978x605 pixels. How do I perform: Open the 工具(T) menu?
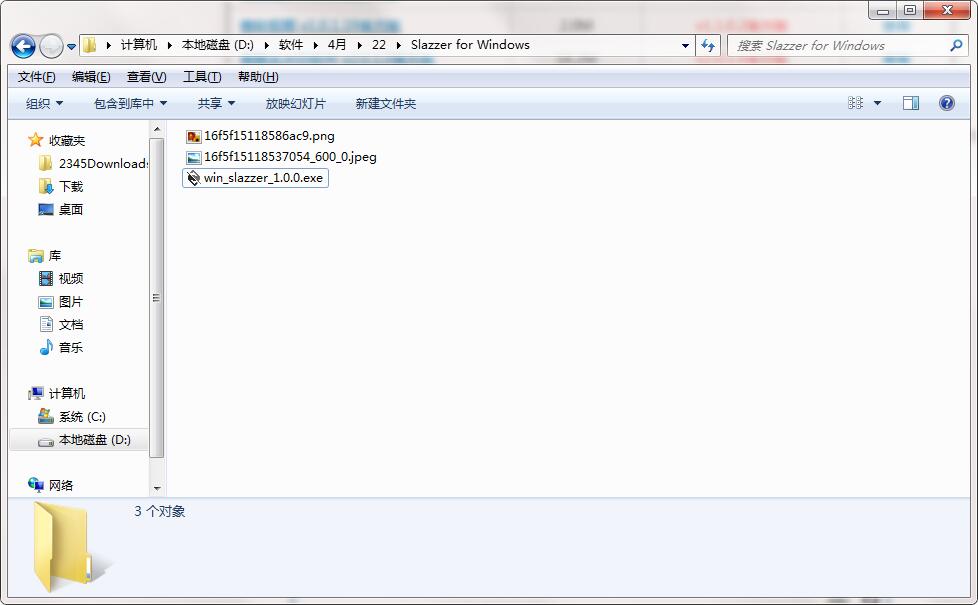(201, 77)
